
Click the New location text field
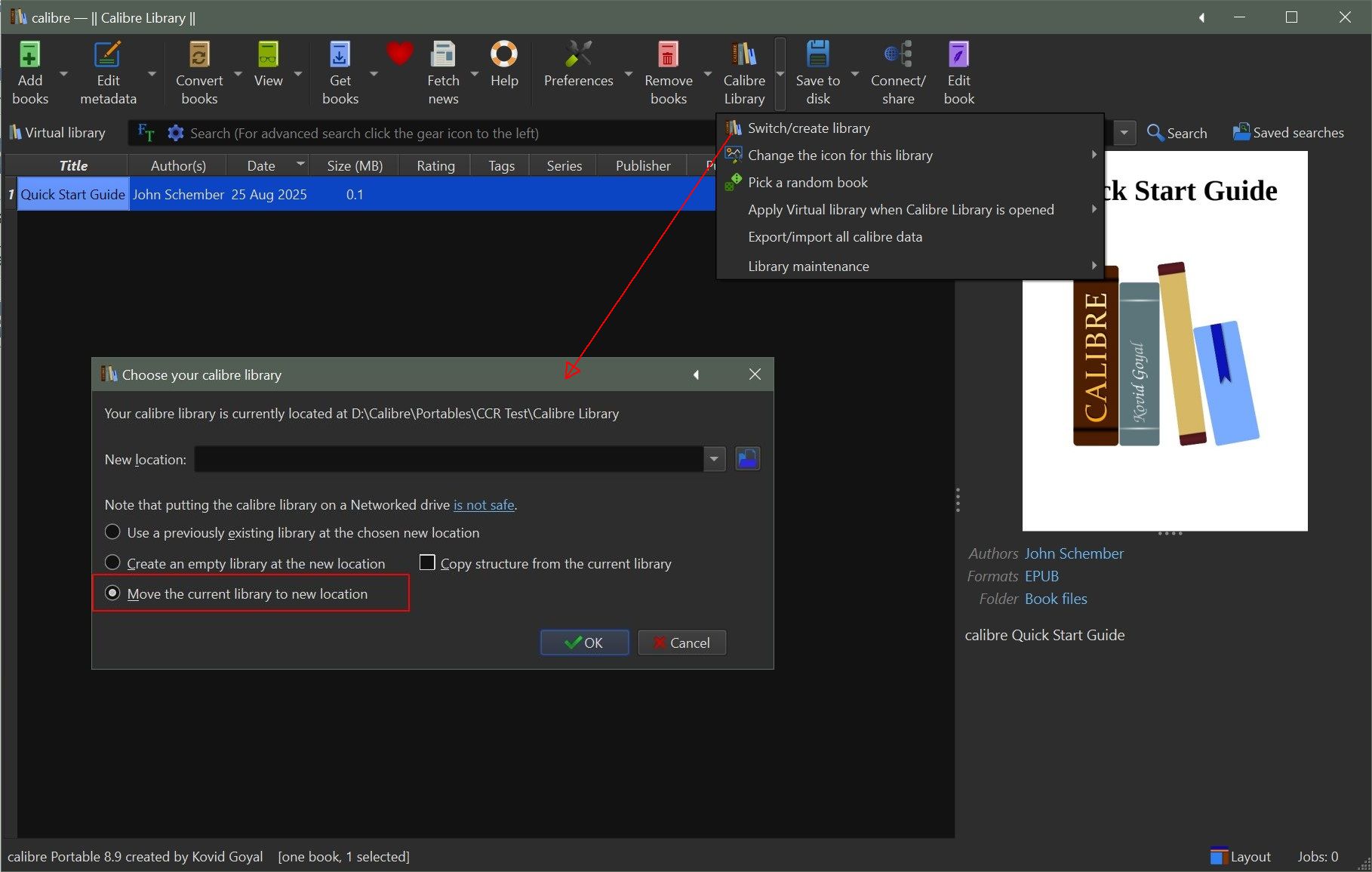coord(448,459)
